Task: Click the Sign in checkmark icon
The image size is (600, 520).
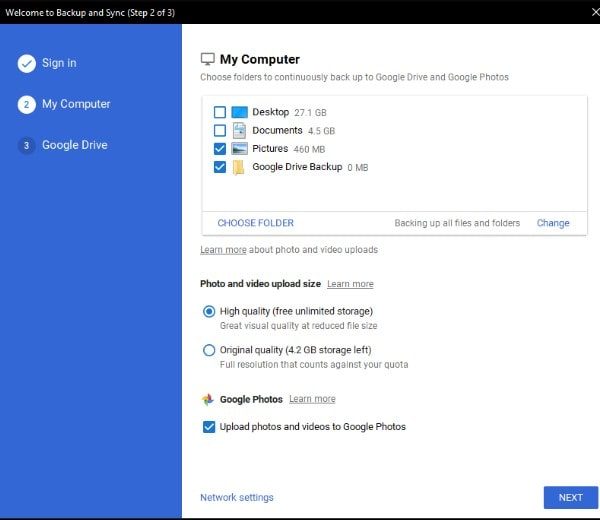Action: (x=27, y=64)
